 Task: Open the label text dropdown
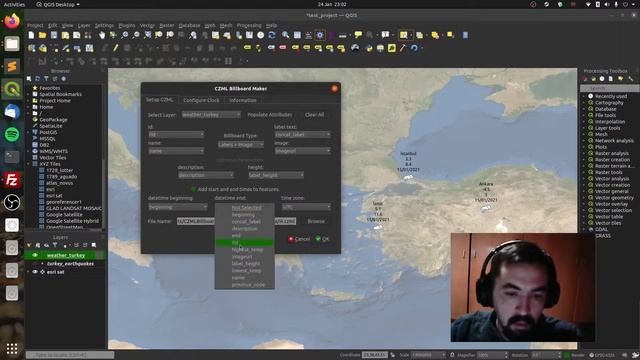point(302,134)
